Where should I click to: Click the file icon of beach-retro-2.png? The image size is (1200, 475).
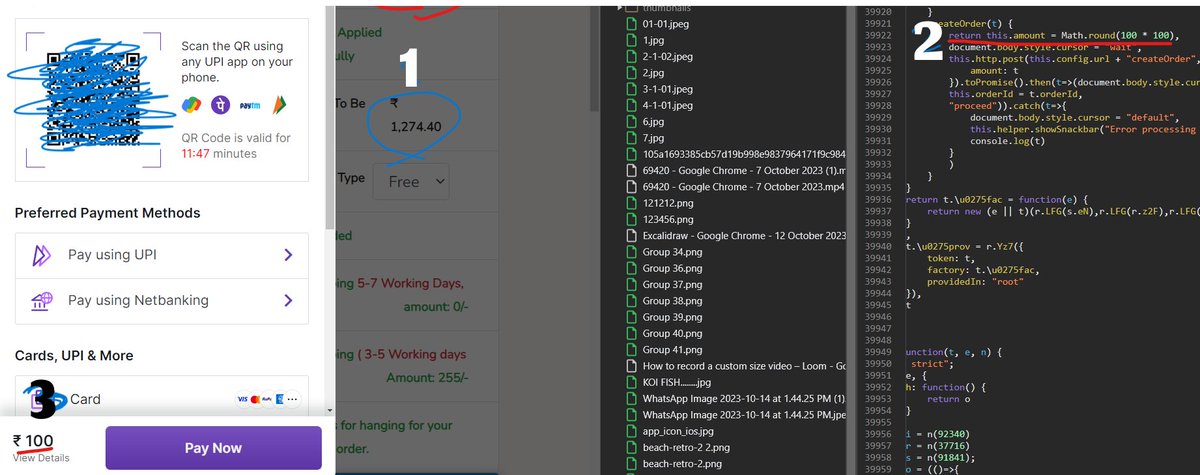pos(630,464)
